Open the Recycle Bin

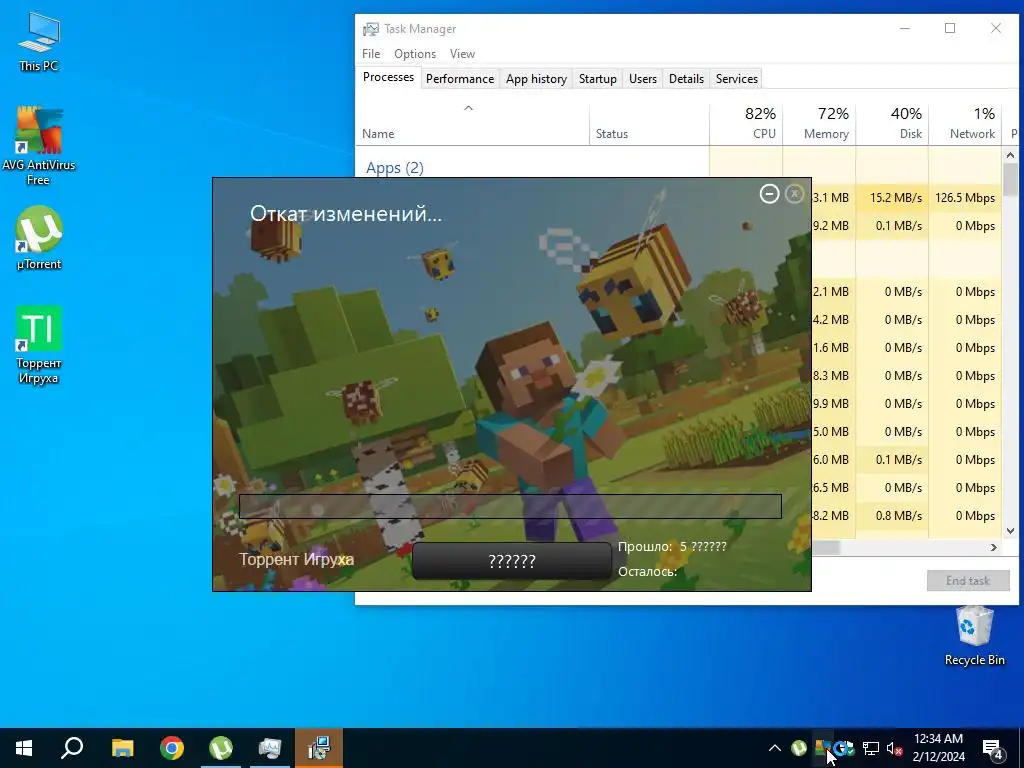click(x=974, y=636)
